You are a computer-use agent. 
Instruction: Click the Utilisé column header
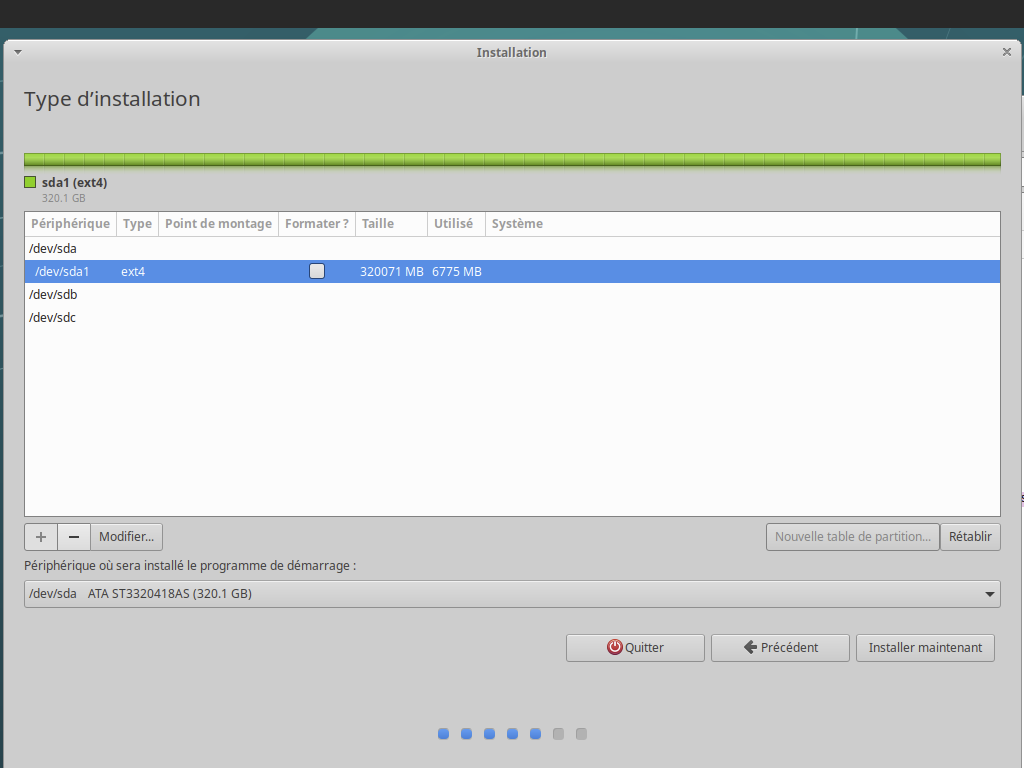454,224
